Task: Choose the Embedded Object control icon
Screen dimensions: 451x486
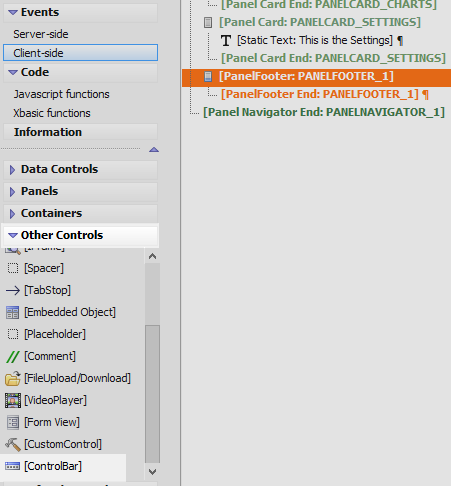Action: (13, 312)
